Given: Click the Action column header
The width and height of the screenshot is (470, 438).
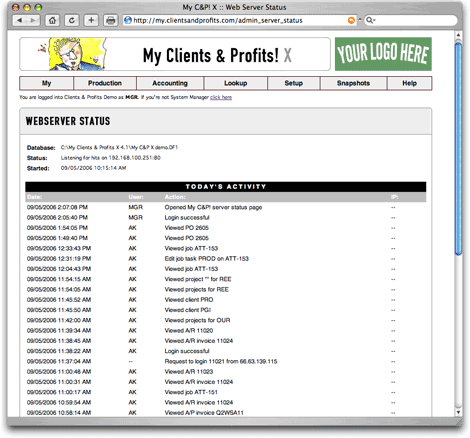Looking at the screenshot, I should click(175, 197).
